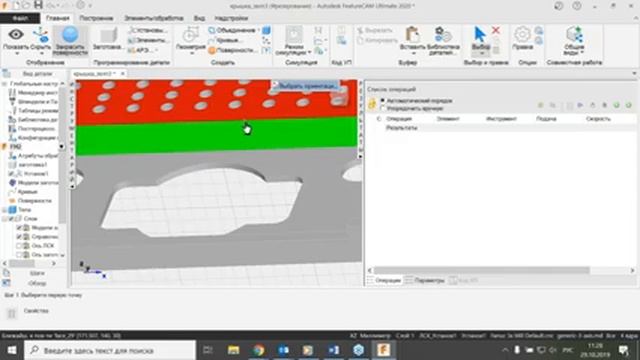Click the Скорость column header
Screen dimensions: 640x360
(x=598, y=119)
